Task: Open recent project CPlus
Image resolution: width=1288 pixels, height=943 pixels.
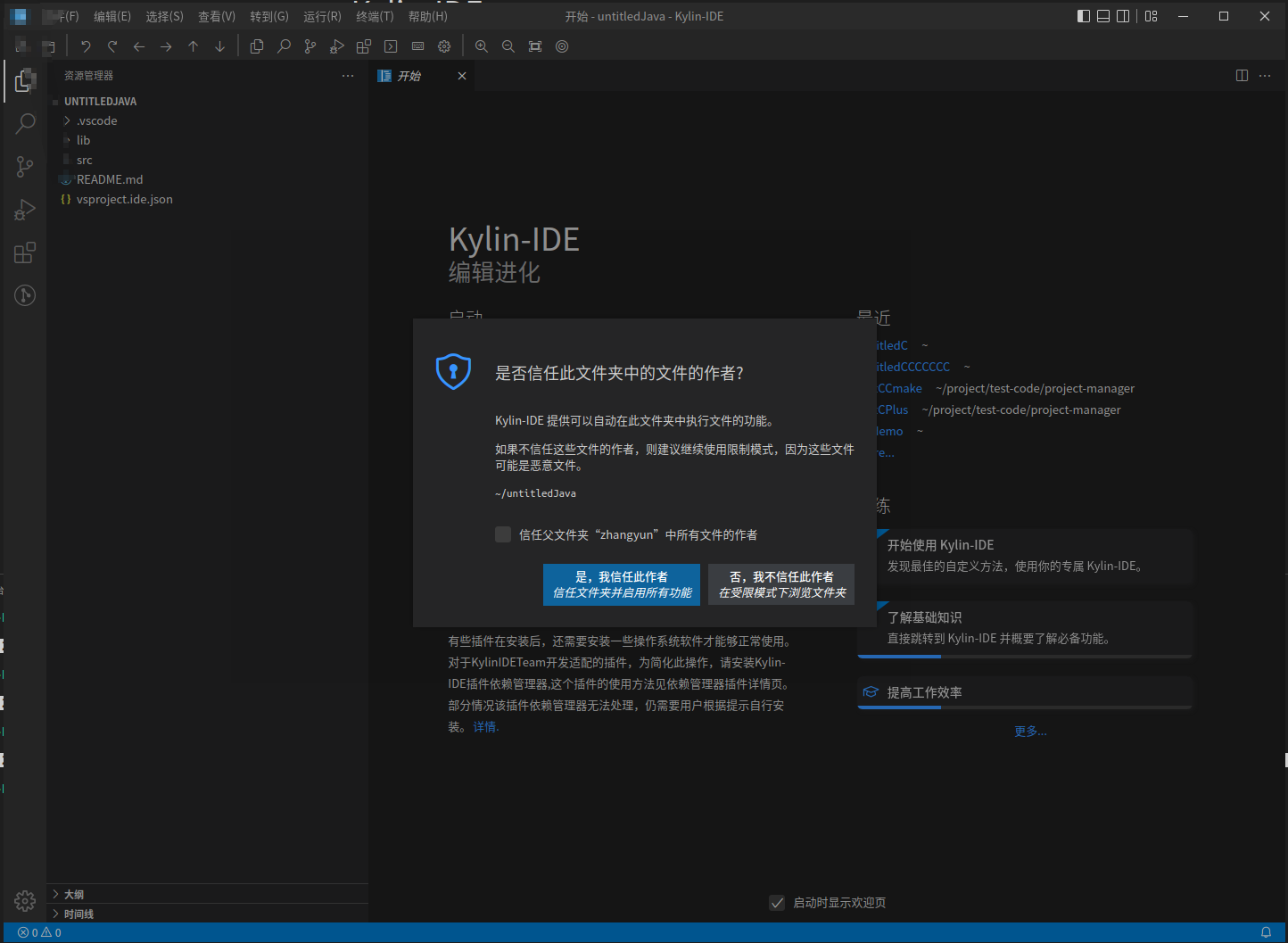Action: point(893,409)
